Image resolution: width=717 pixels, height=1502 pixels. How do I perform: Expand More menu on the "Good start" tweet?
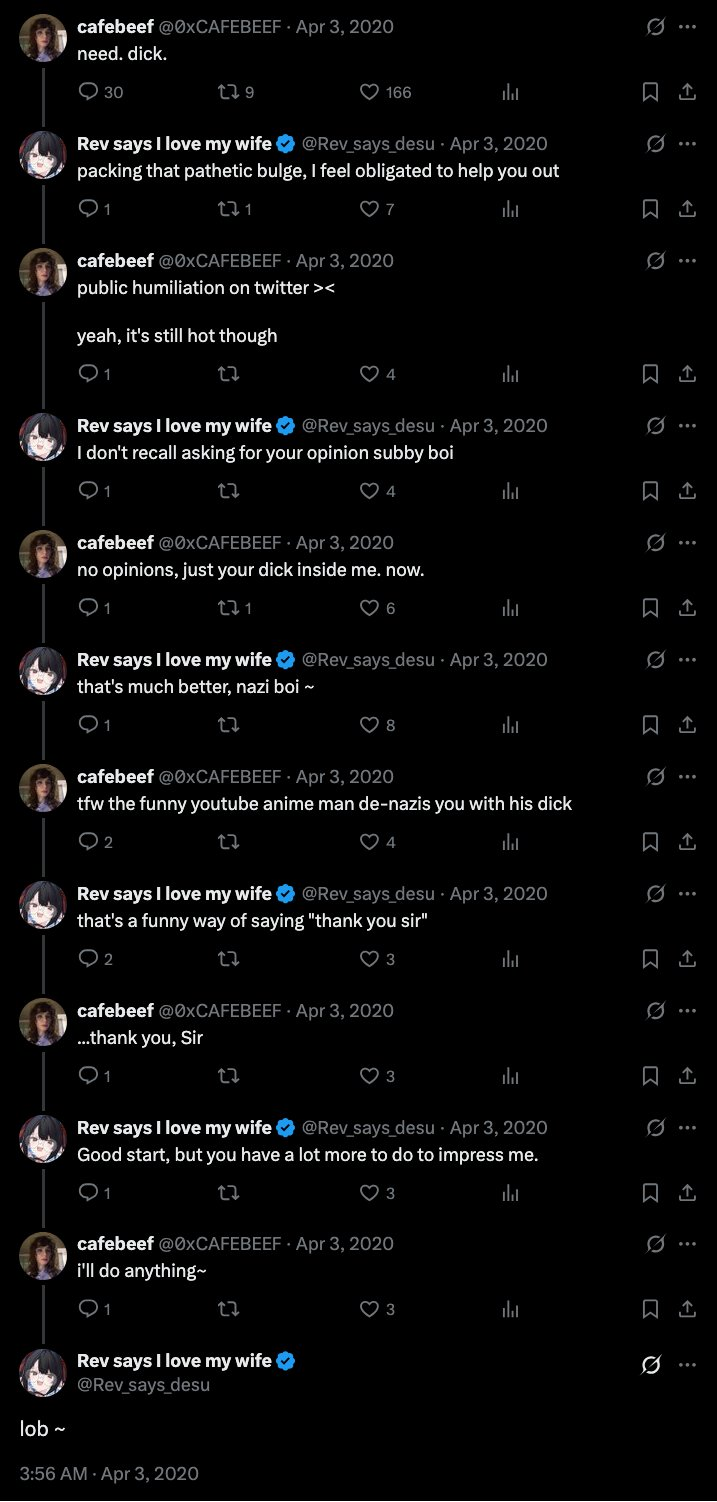coord(687,1127)
